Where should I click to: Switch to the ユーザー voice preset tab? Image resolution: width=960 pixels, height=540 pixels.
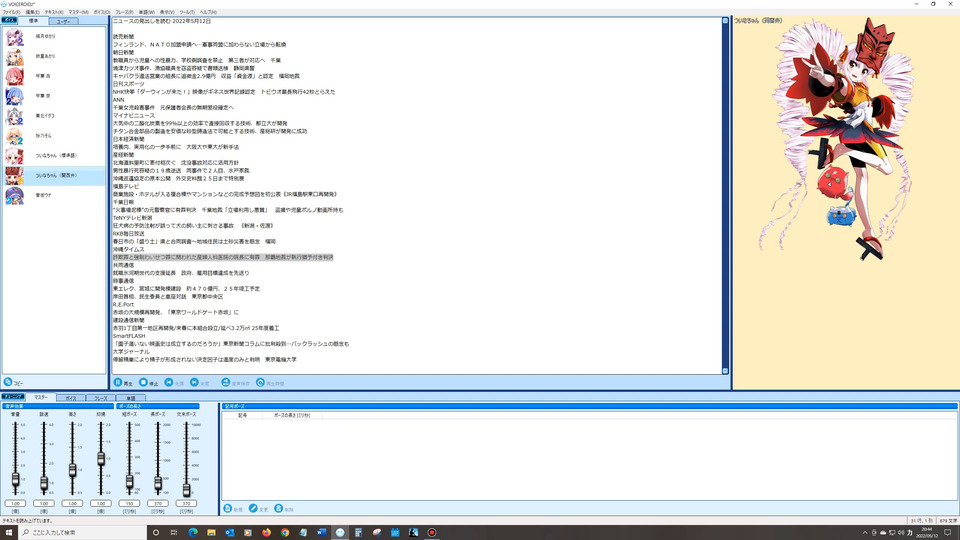pos(63,21)
